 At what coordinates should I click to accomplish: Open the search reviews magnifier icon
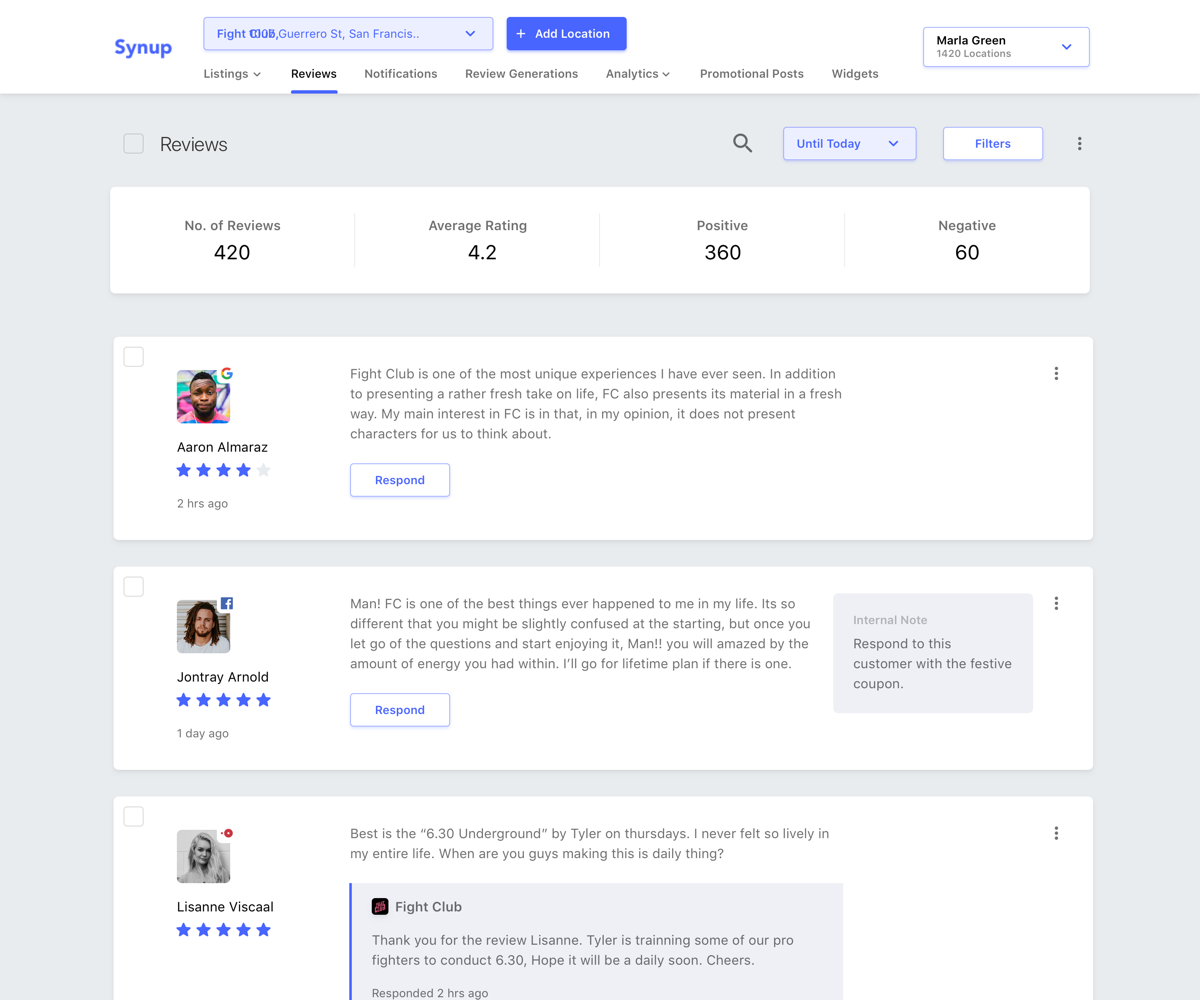(742, 143)
